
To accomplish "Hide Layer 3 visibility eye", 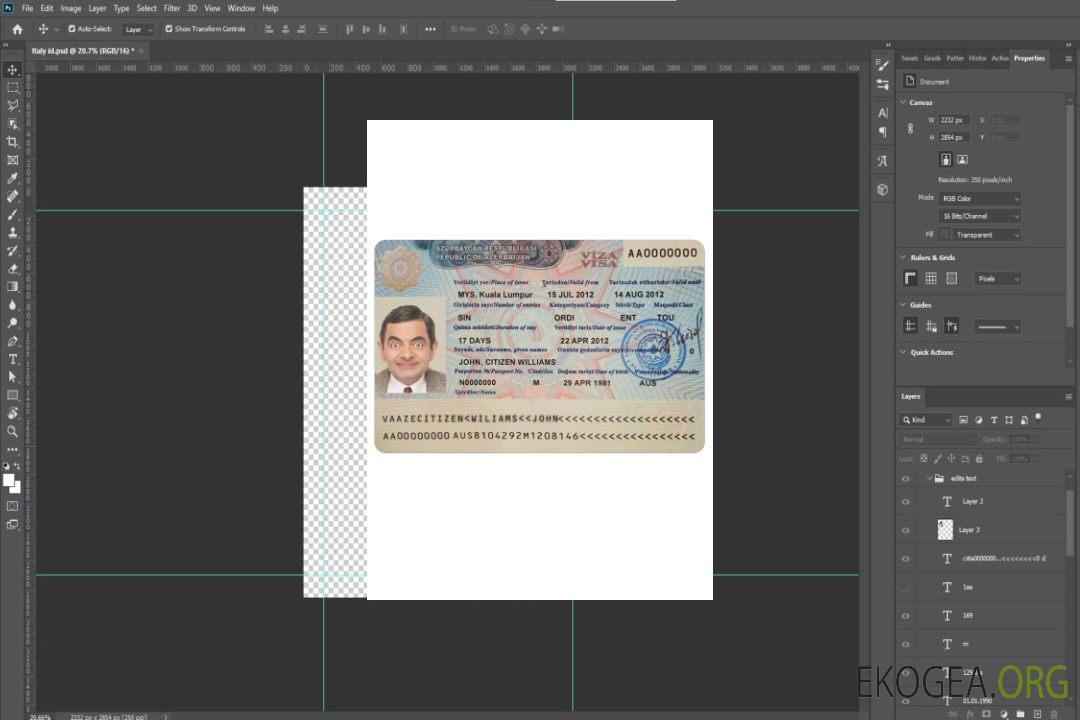I will [x=906, y=531].
